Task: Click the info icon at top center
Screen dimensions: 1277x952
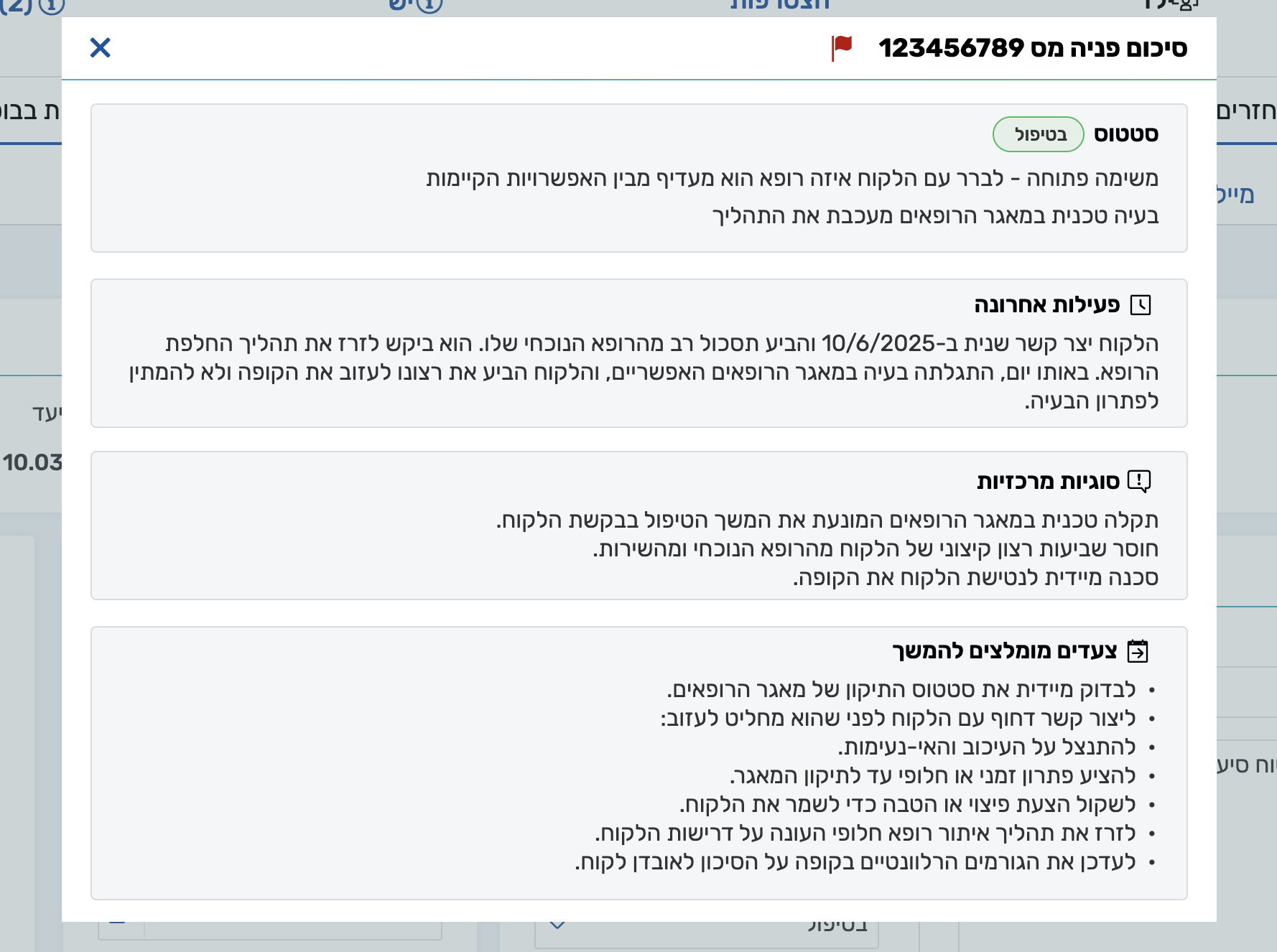Action: pyautogui.click(x=429, y=6)
